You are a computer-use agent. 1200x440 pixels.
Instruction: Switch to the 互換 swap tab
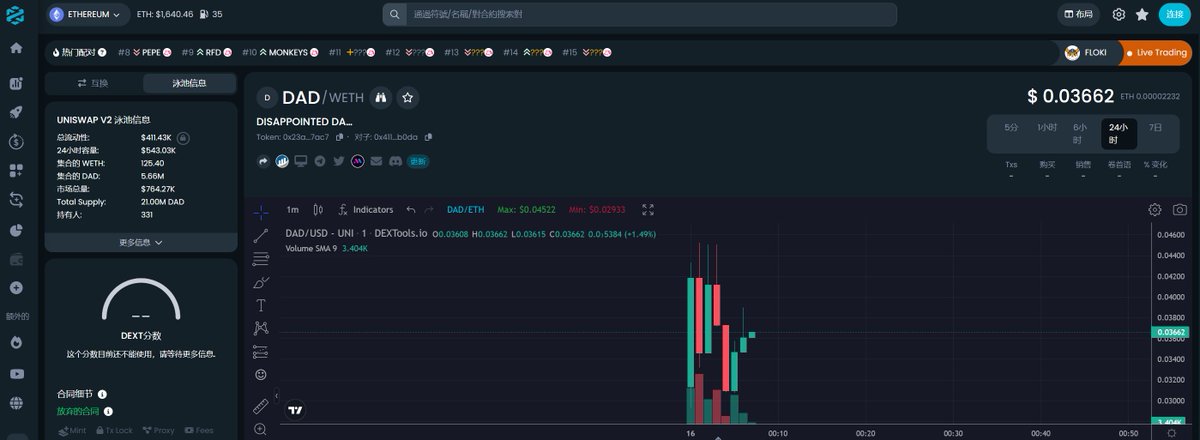pyautogui.click(x=93, y=83)
